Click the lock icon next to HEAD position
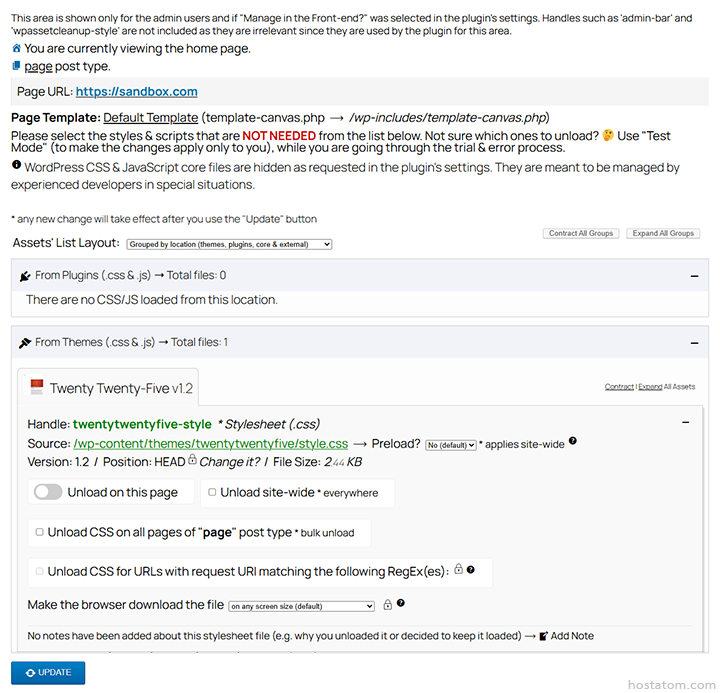This screenshot has width=720, height=693. (192, 461)
